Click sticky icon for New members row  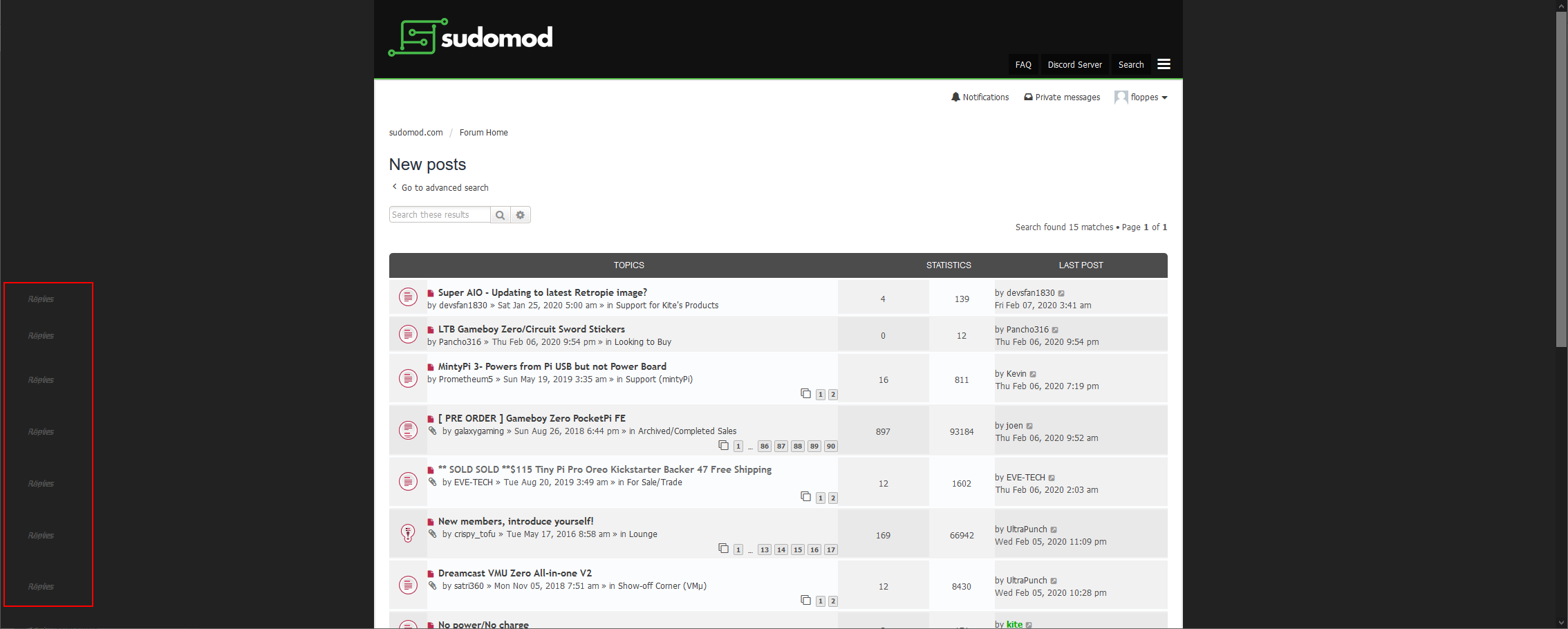[408, 533]
